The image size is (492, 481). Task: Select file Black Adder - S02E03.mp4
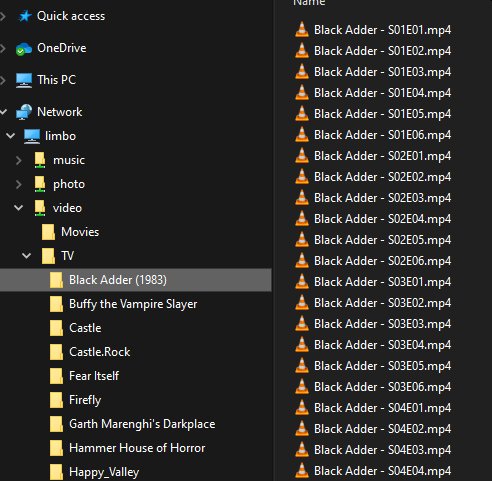pyautogui.click(x=382, y=198)
